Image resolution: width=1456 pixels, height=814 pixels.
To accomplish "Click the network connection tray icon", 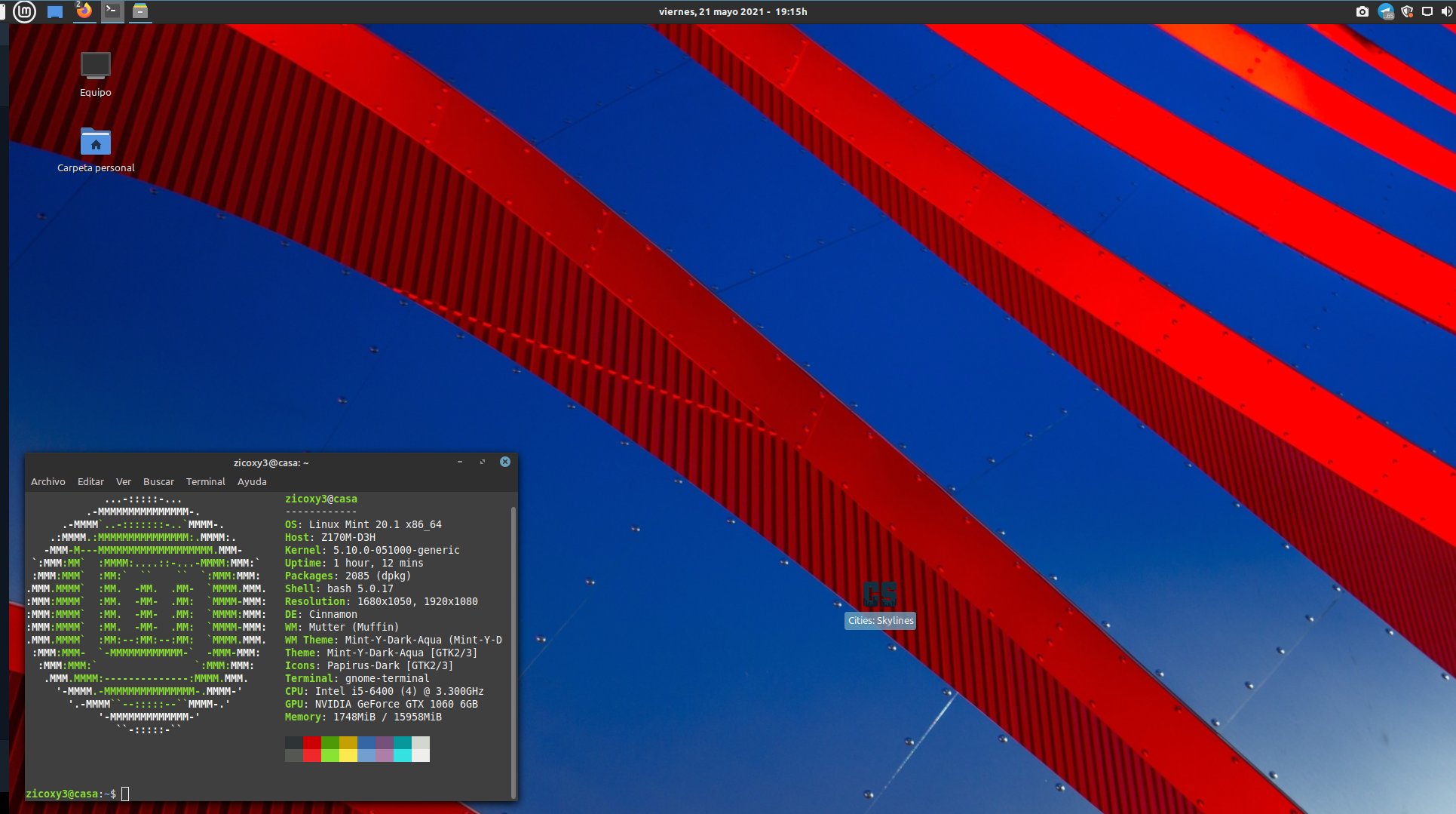I will (1427, 11).
